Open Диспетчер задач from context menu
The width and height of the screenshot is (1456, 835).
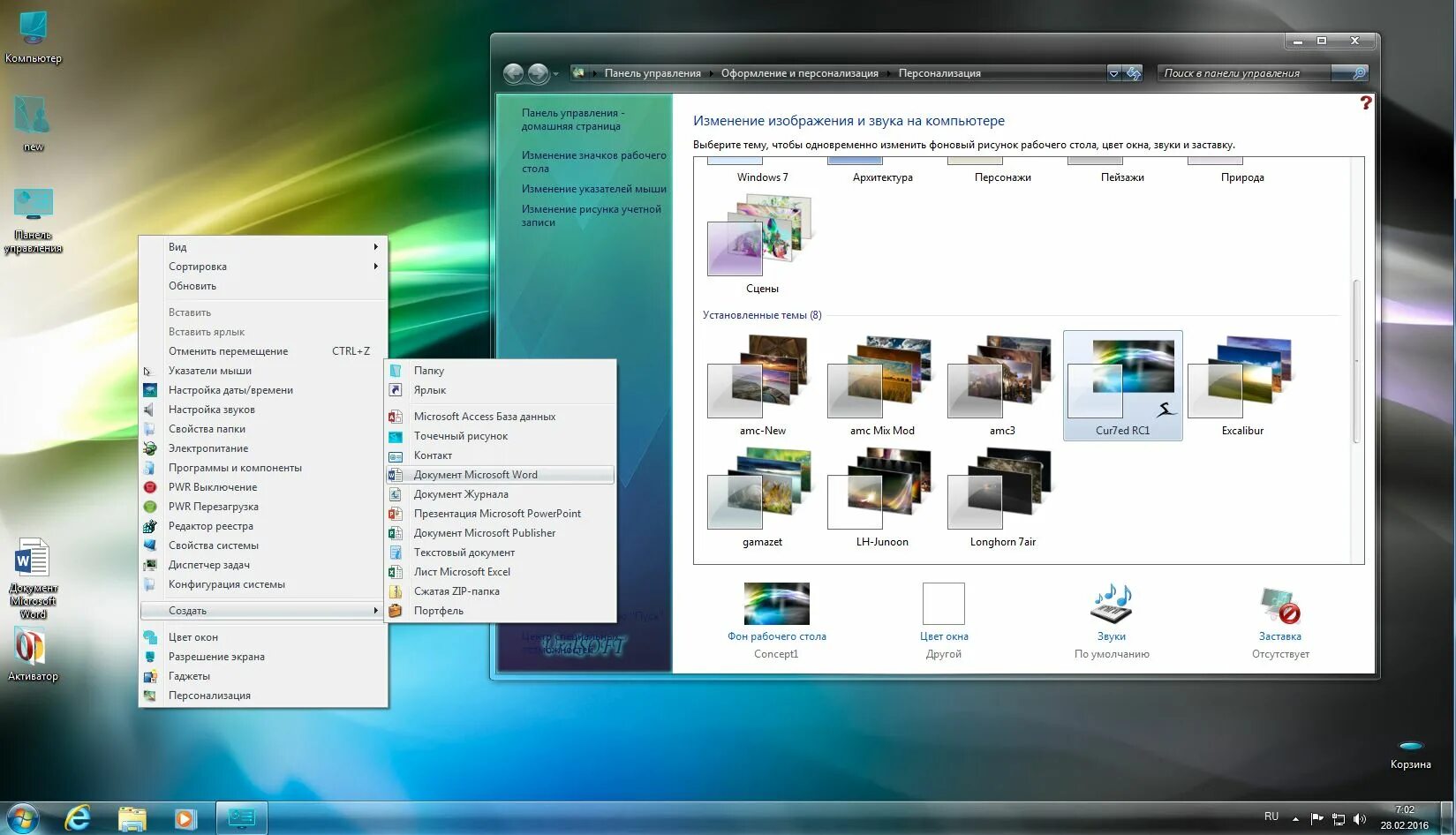tap(263, 565)
